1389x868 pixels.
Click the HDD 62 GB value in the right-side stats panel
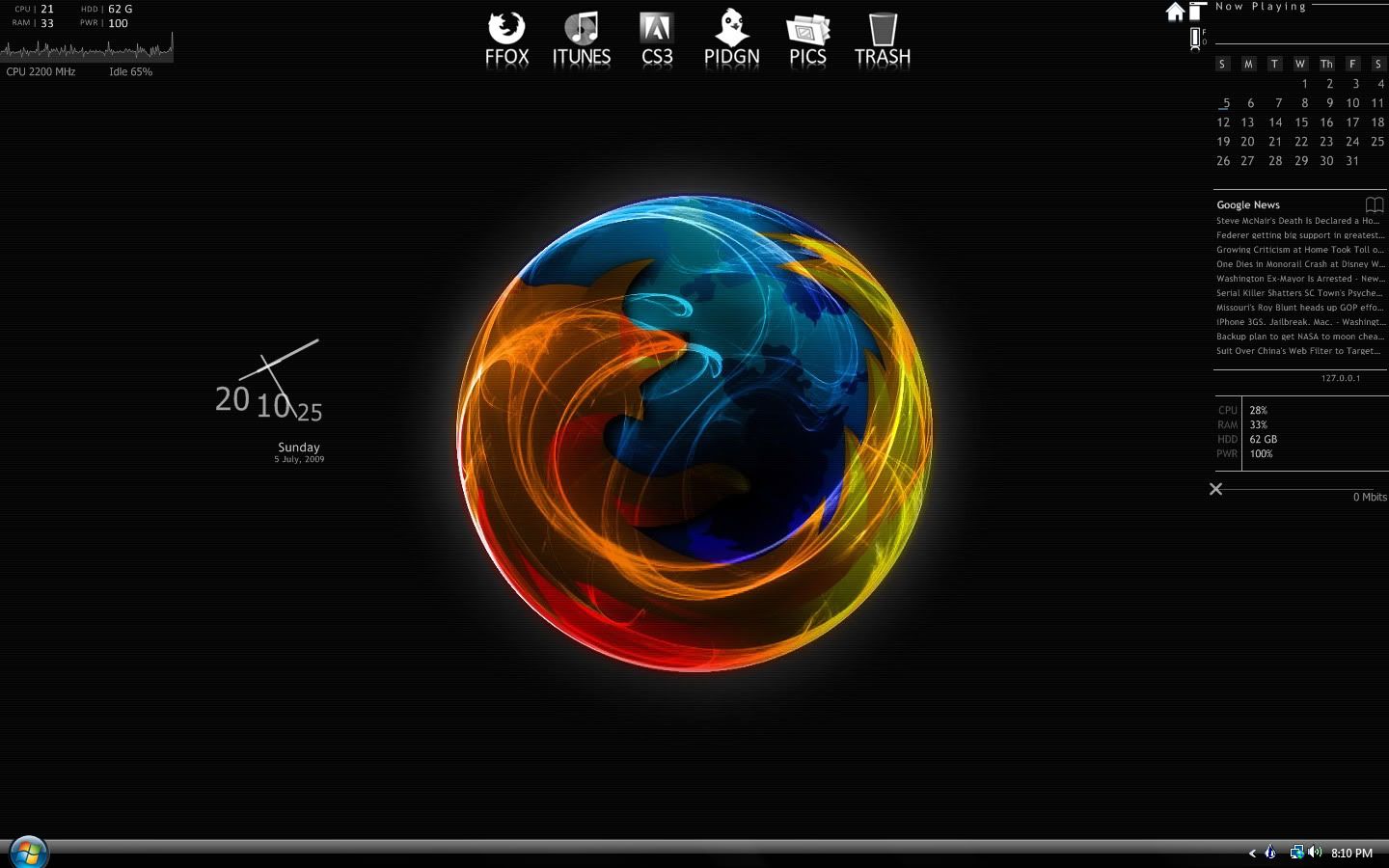pos(1264,439)
